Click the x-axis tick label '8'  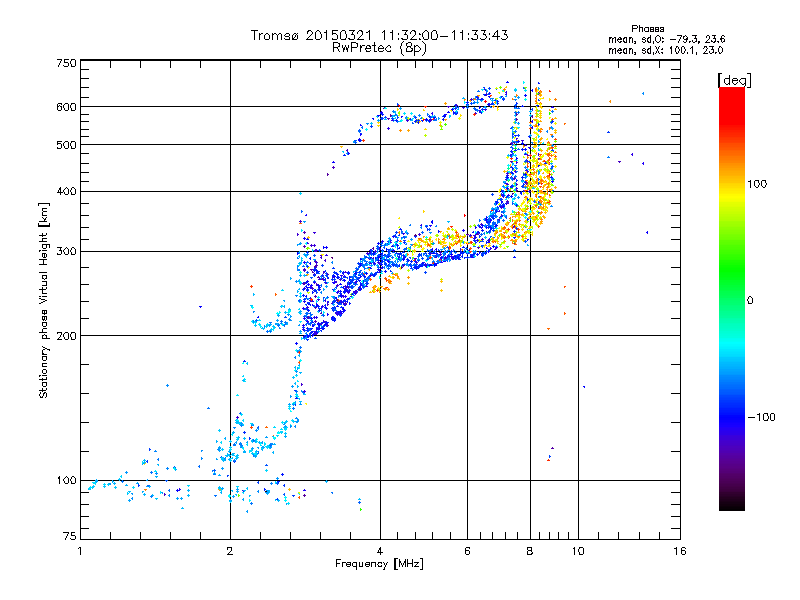530,551
